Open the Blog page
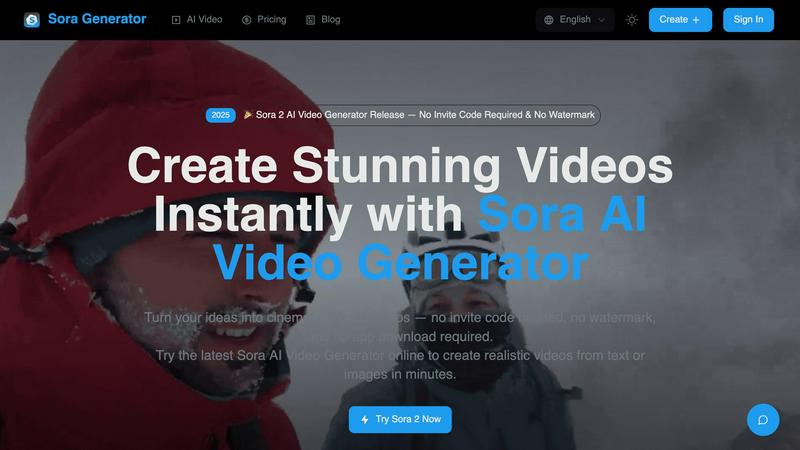 click(x=323, y=20)
